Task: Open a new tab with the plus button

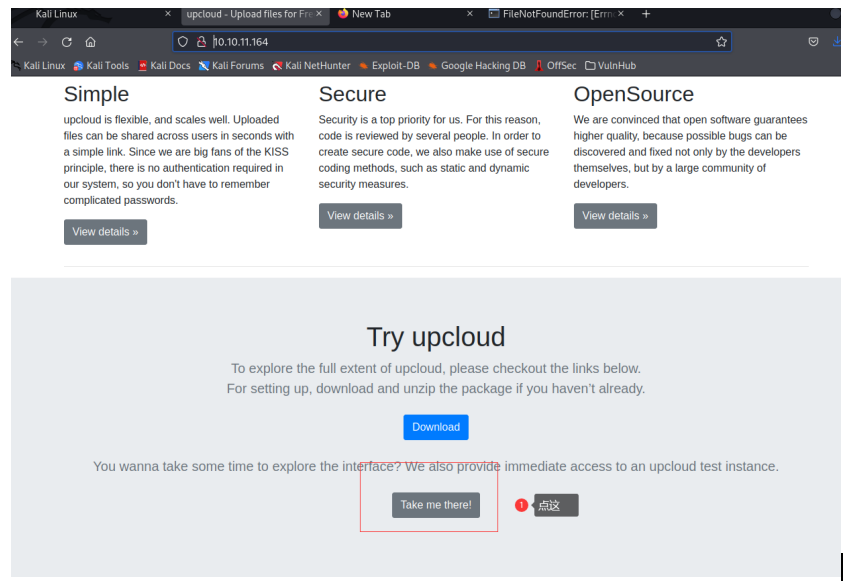Action: click(x=645, y=14)
